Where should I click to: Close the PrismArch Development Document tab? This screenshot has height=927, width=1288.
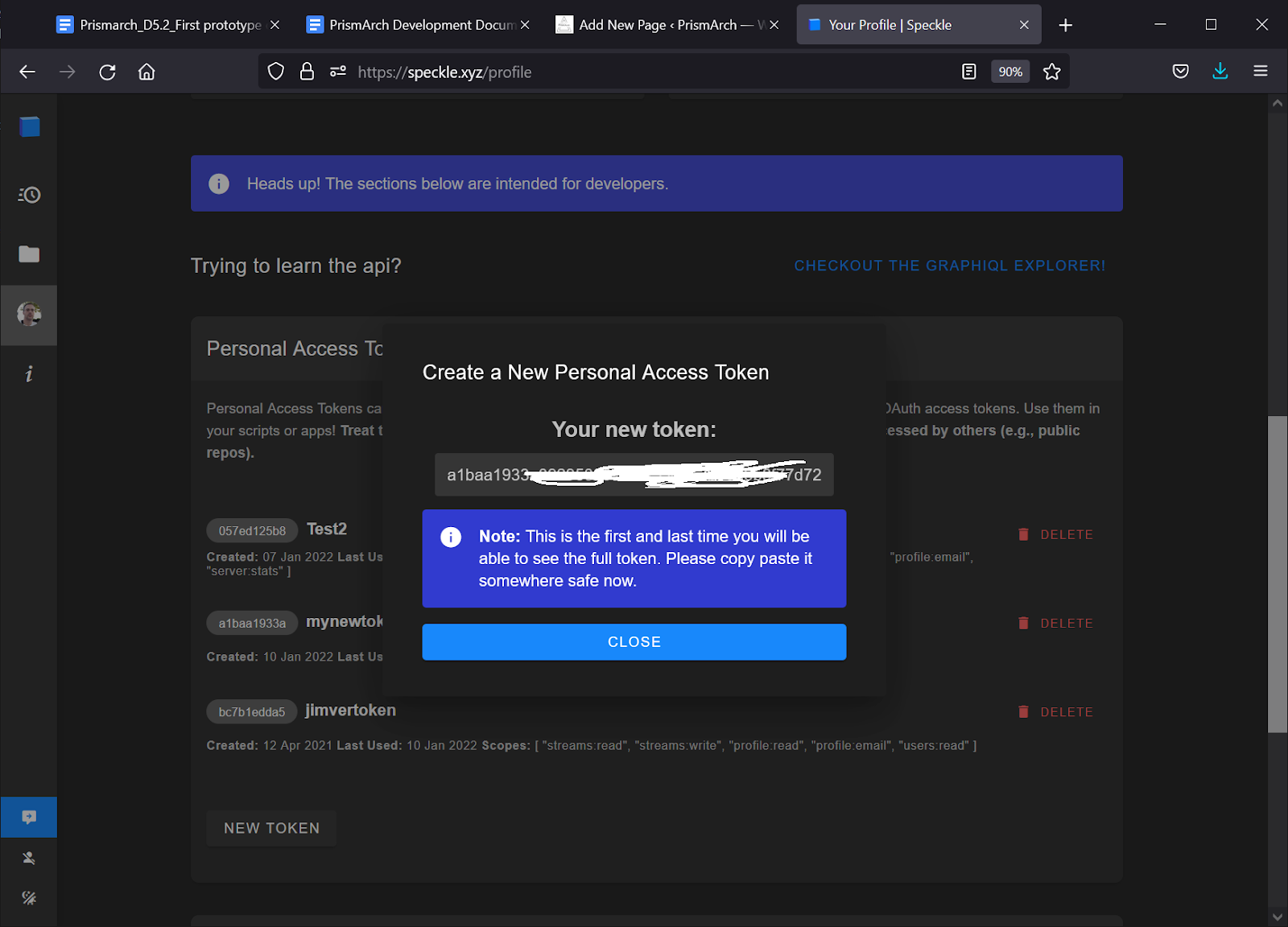(525, 25)
